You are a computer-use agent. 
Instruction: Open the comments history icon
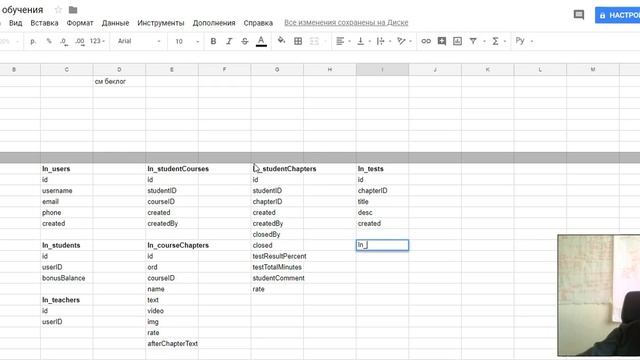tap(579, 15)
